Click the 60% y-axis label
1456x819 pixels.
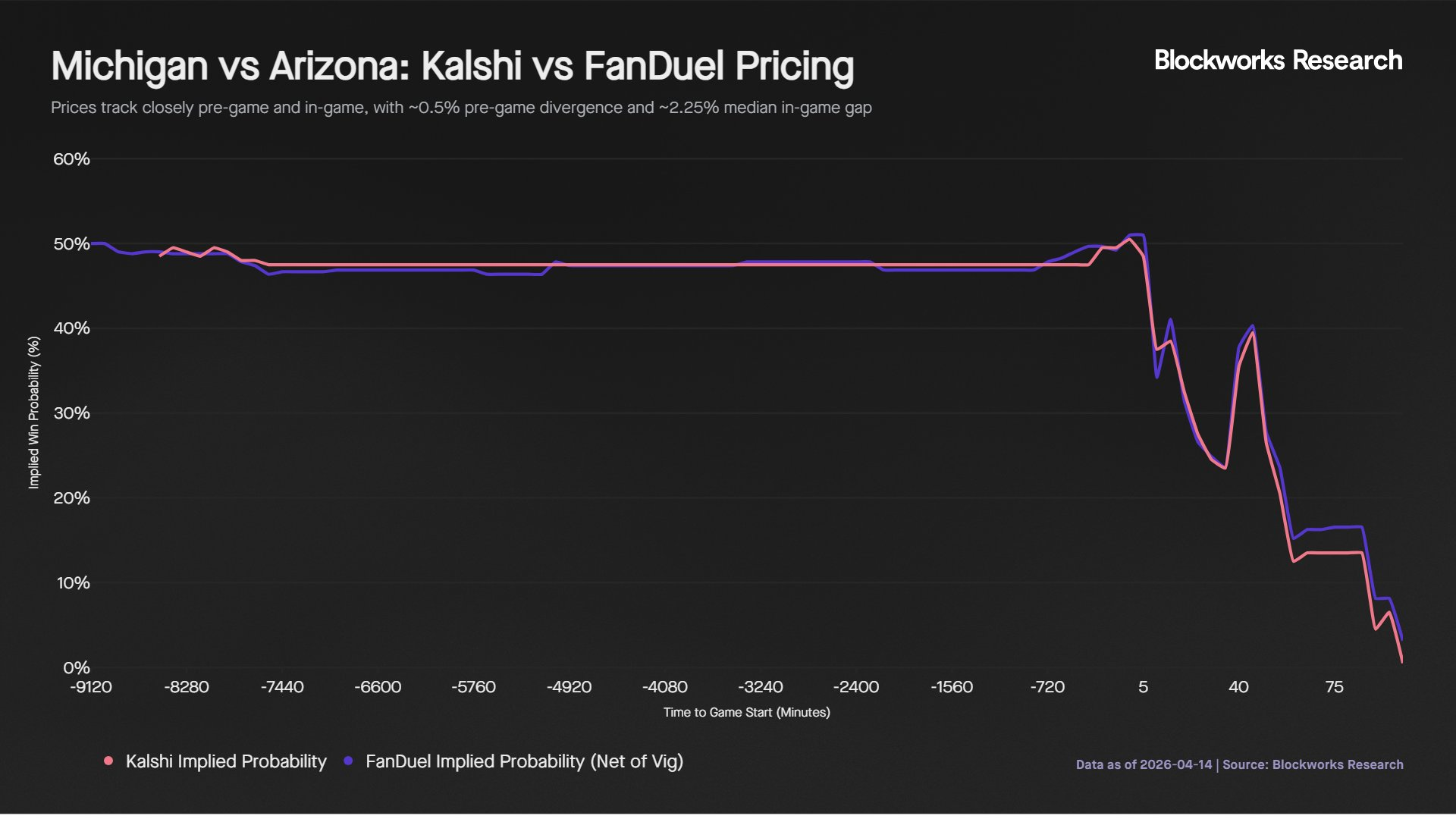click(71, 159)
